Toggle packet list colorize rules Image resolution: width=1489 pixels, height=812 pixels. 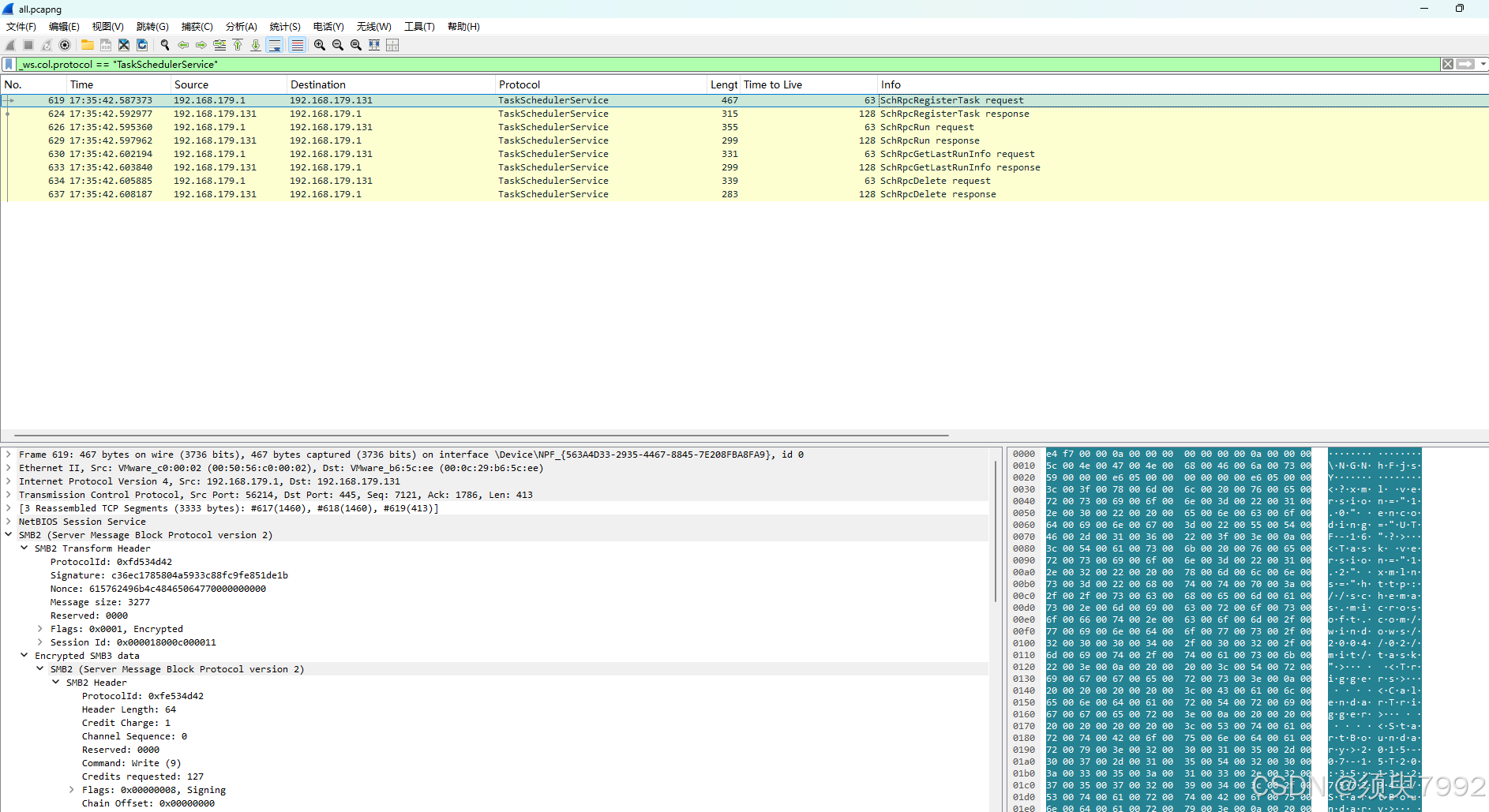[297, 45]
